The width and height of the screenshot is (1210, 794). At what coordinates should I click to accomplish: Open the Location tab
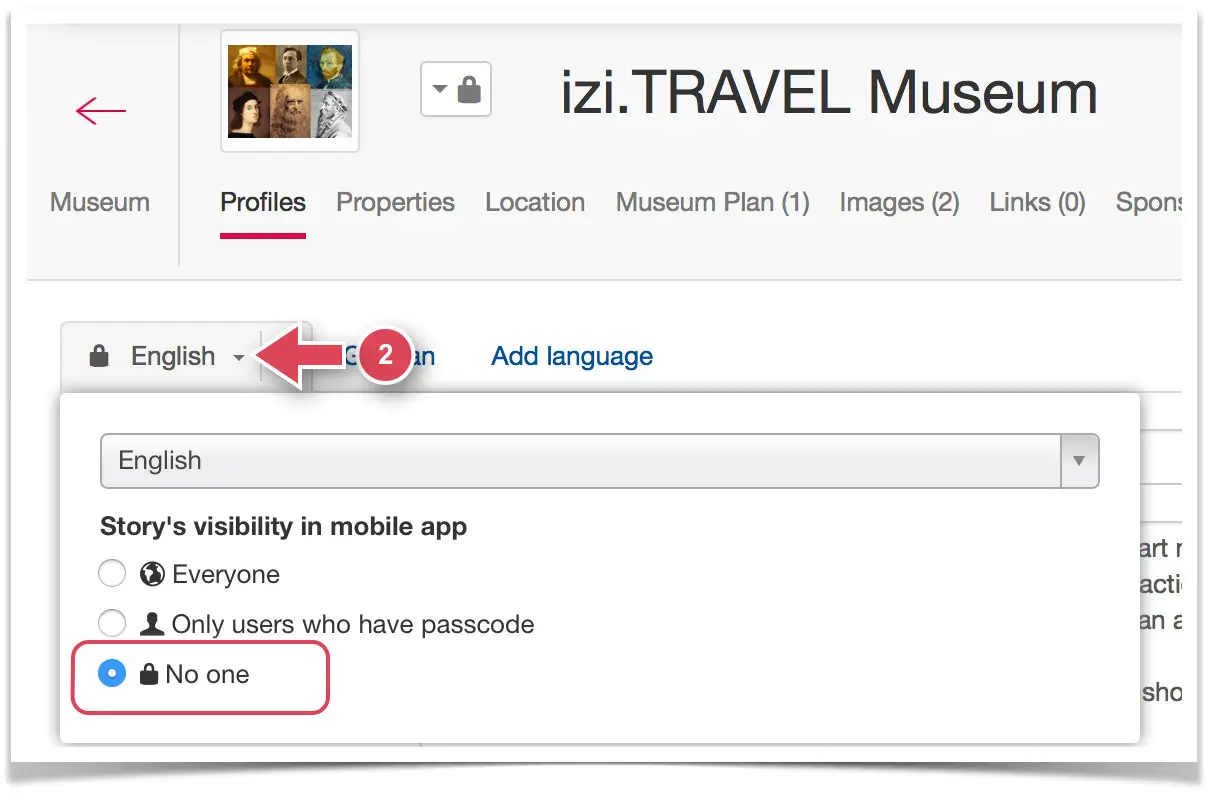[x=535, y=202]
